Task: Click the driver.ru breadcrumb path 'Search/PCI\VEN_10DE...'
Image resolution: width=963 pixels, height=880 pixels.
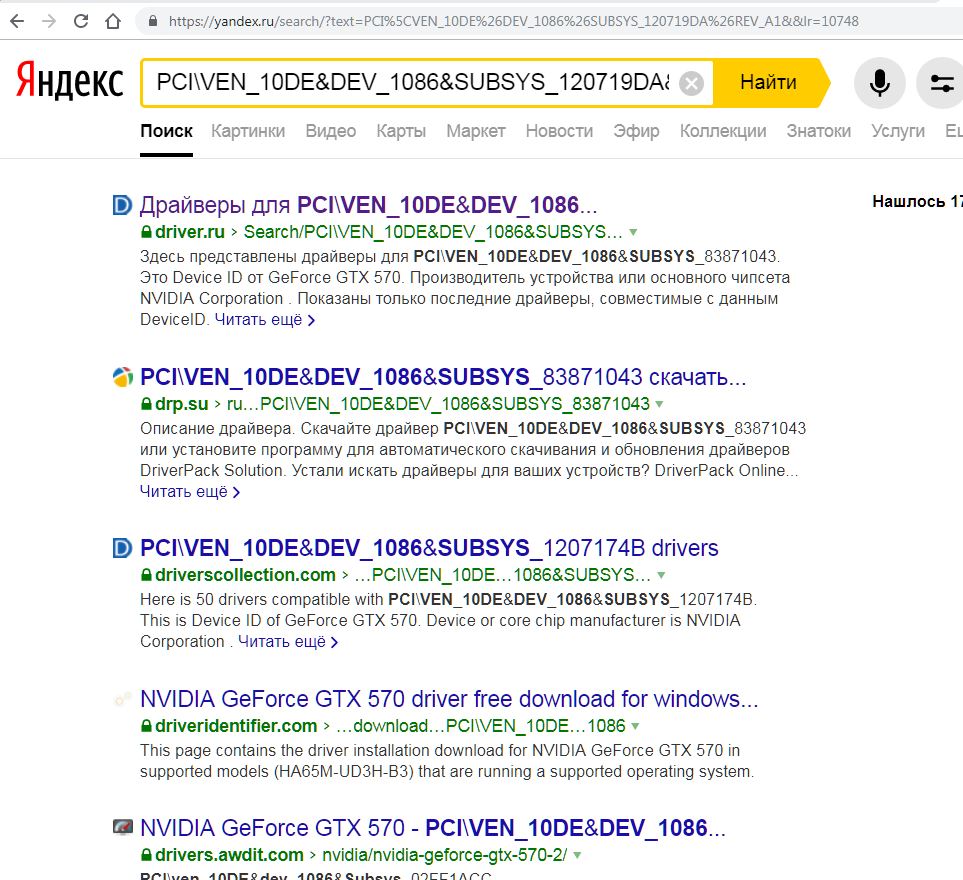Action: (433, 232)
